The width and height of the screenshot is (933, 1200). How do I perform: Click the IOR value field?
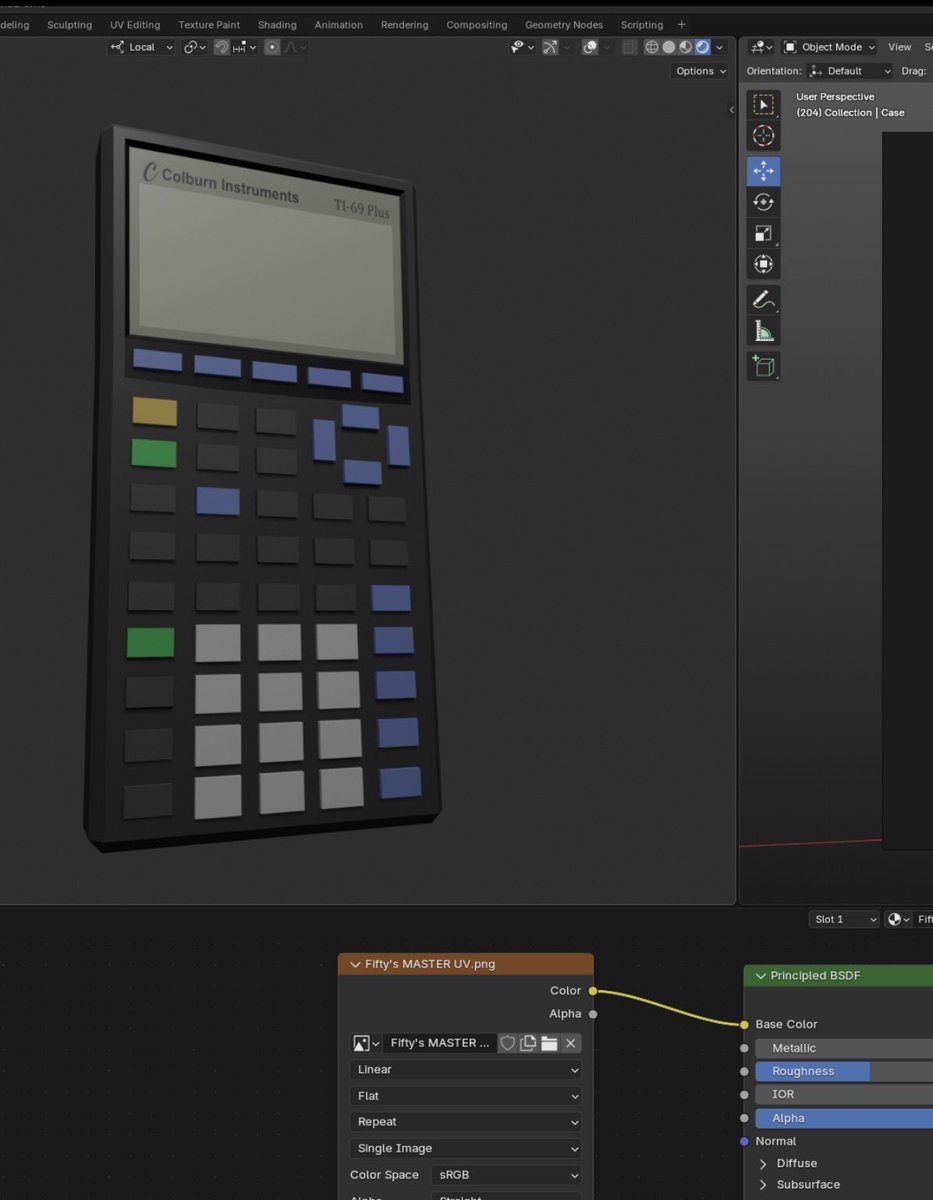click(844, 1094)
